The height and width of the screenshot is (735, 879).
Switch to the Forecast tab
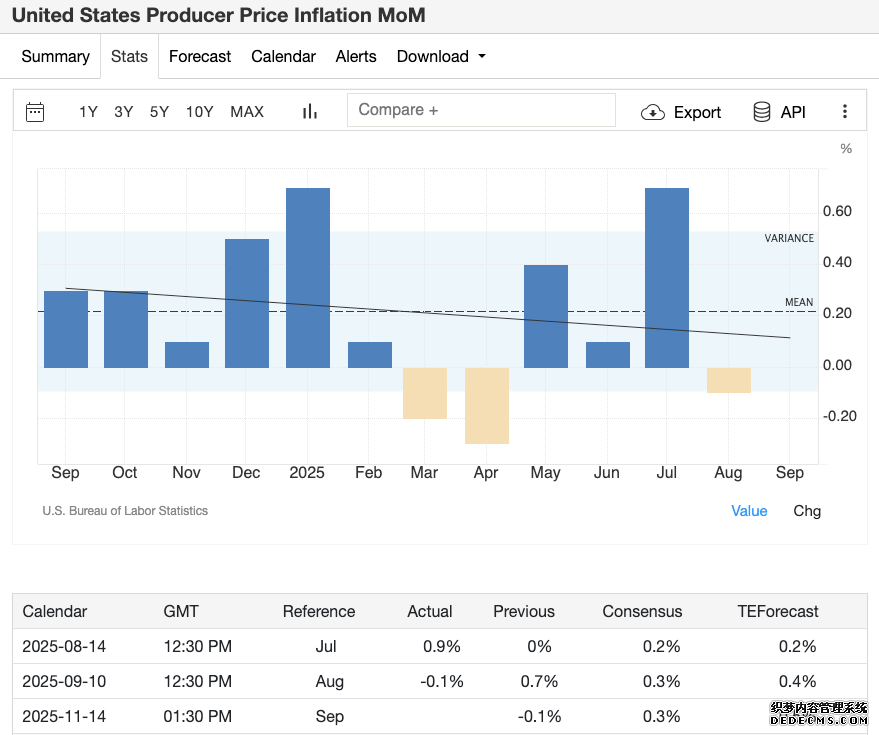click(x=200, y=56)
